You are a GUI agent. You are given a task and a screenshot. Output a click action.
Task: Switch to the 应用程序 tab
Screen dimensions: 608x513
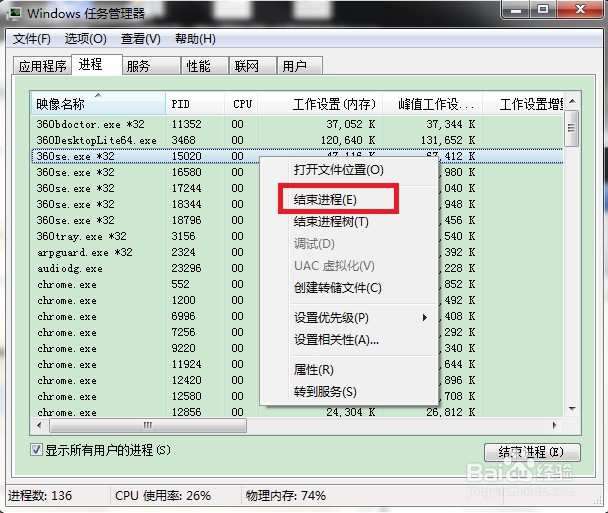[42, 66]
